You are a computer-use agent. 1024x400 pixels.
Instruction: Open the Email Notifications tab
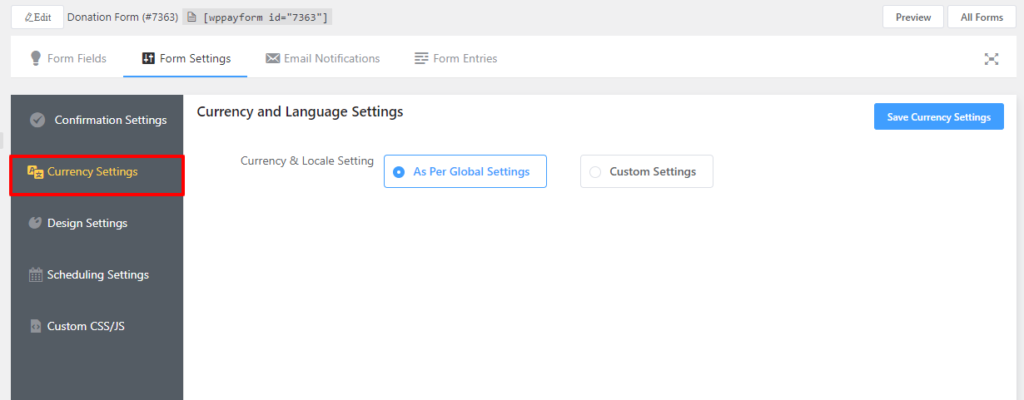click(323, 58)
